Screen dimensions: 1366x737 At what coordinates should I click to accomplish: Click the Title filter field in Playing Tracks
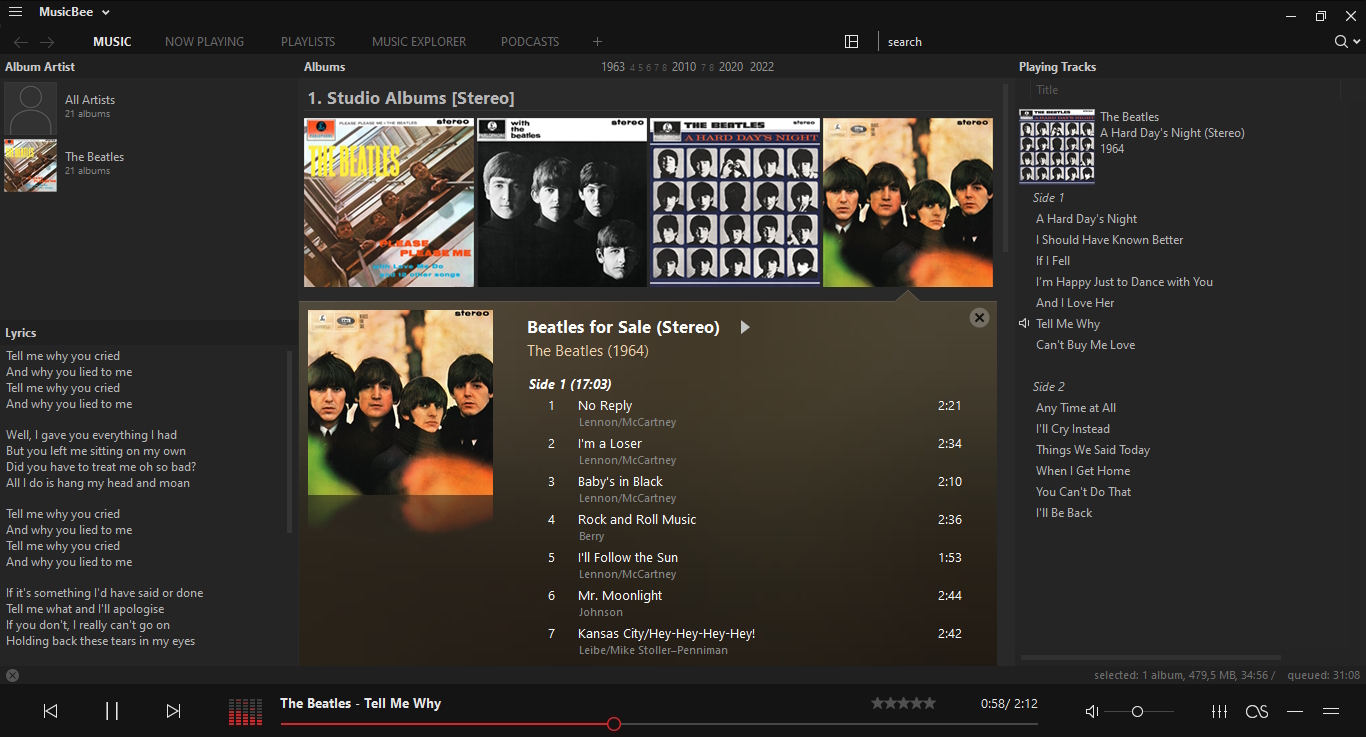[1186, 90]
